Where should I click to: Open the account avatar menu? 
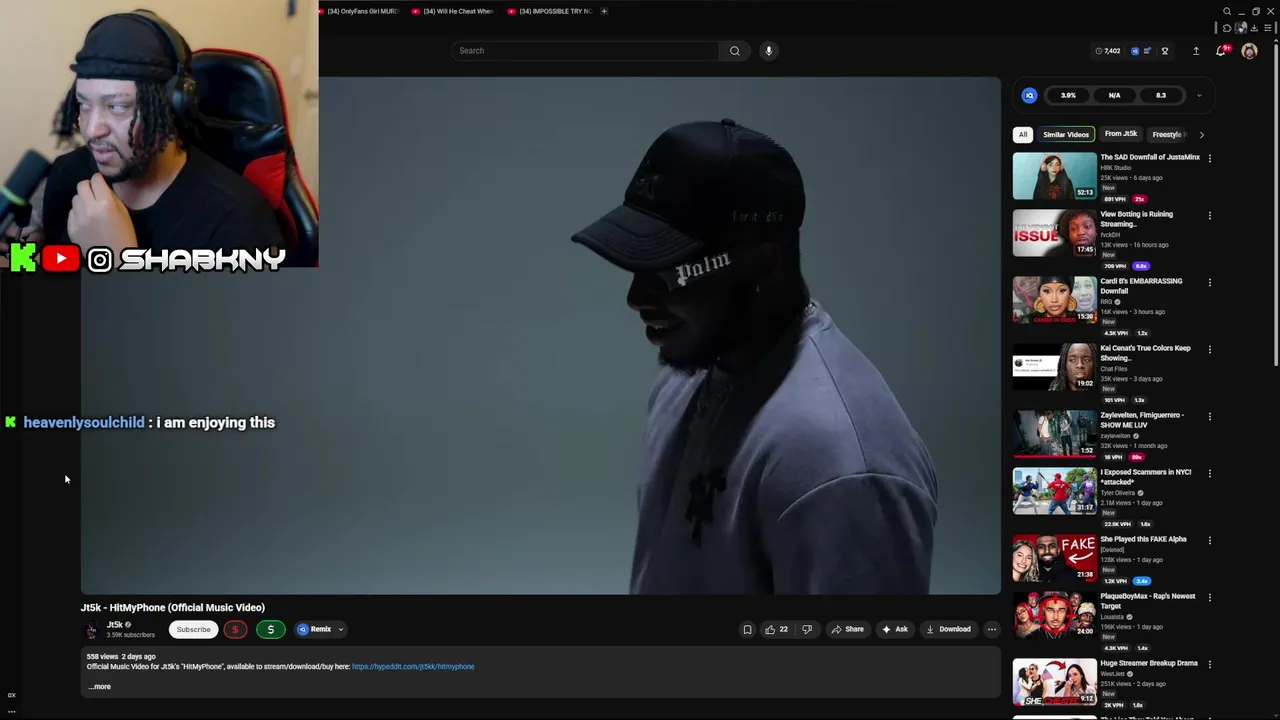point(1249,51)
